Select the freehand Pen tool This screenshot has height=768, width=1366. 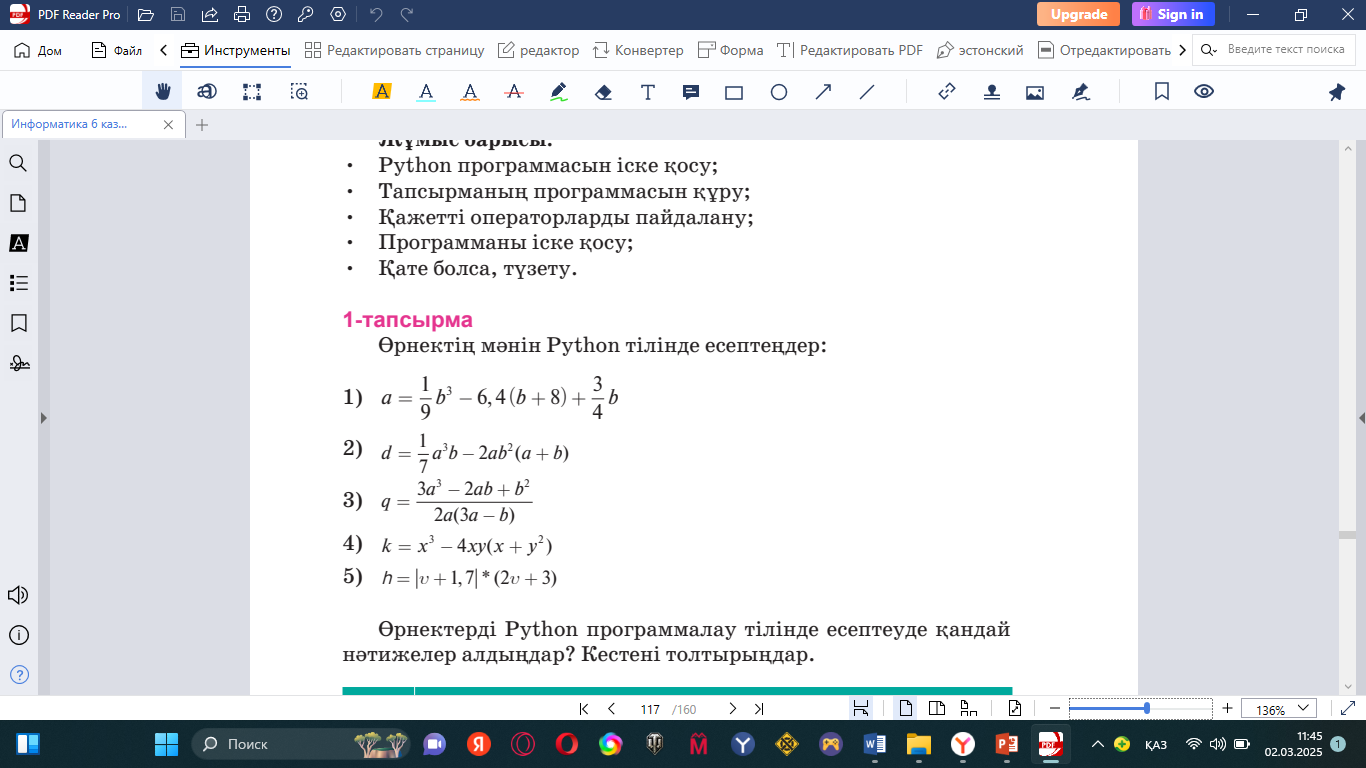click(x=559, y=92)
